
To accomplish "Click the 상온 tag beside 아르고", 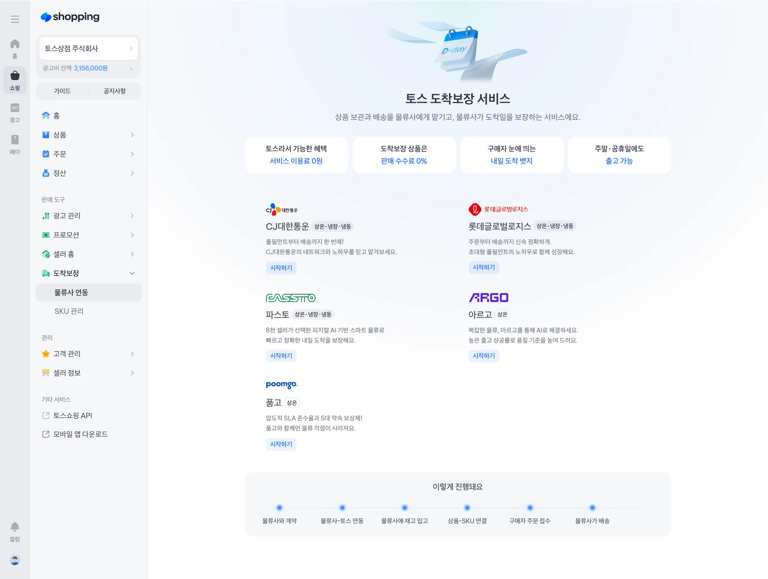I will coord(502,314).
